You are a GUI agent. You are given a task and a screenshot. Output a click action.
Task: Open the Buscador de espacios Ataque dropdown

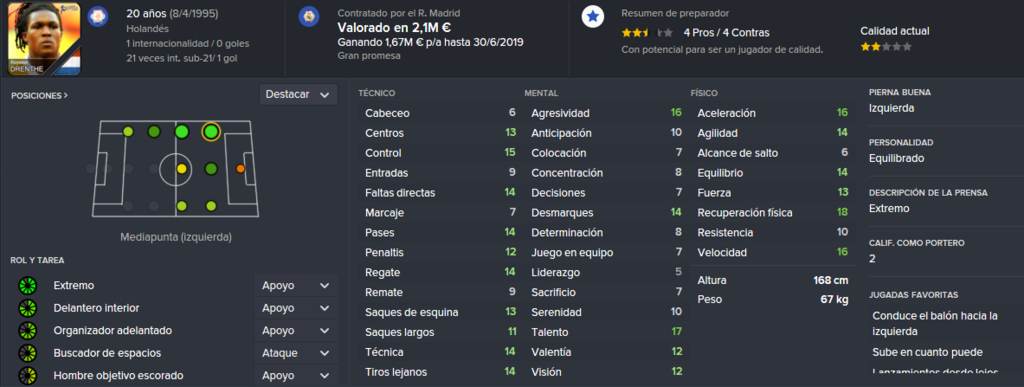click(x=296, y=353)
